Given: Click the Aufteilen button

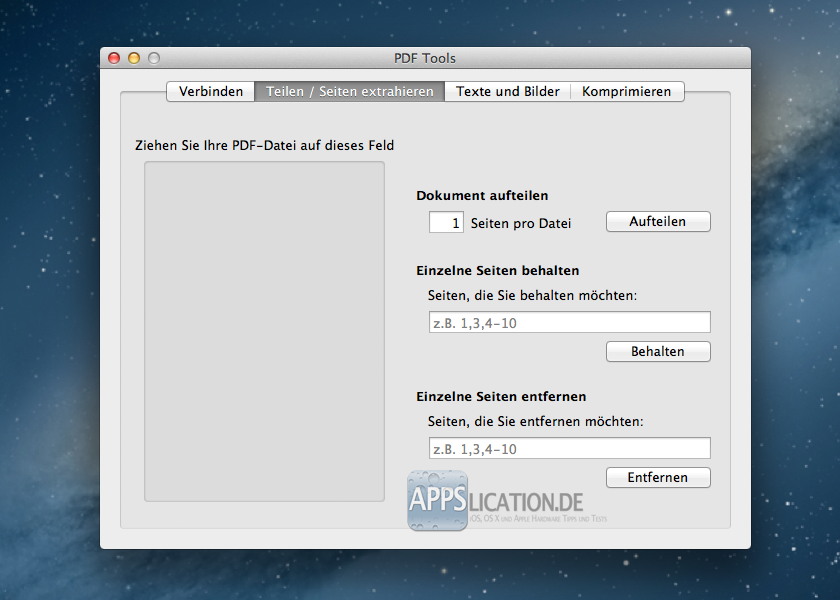Looking at the screenshot, I should [x=658, y=222].
